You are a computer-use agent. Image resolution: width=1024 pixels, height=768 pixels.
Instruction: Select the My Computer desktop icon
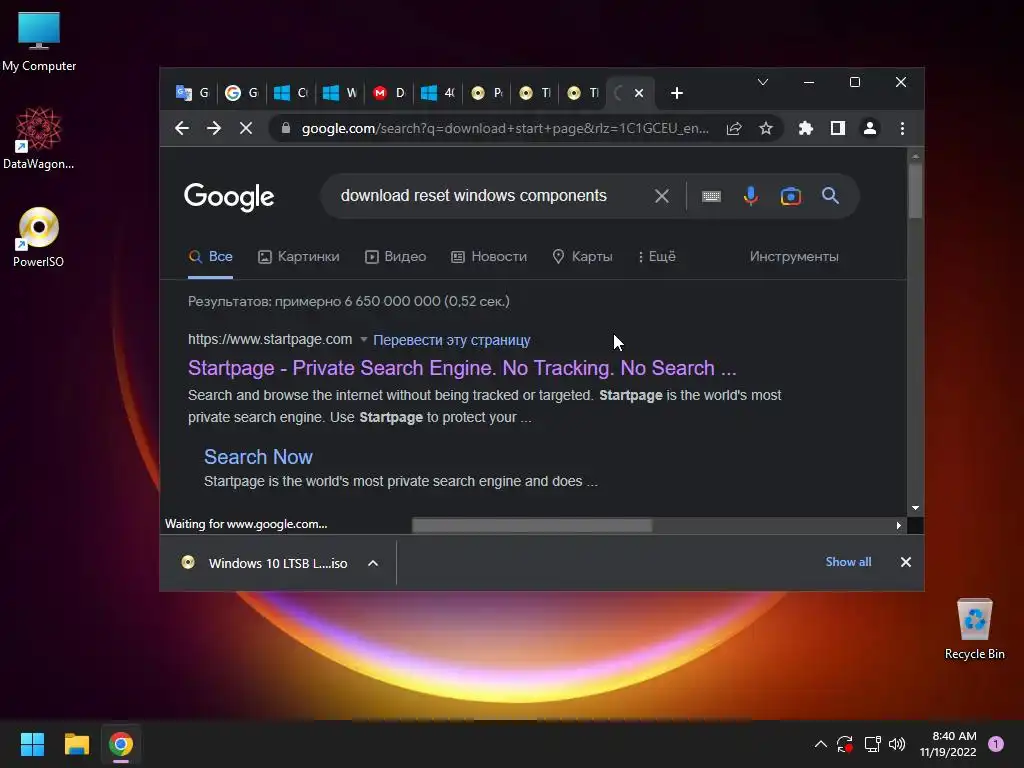coord(39,41)
